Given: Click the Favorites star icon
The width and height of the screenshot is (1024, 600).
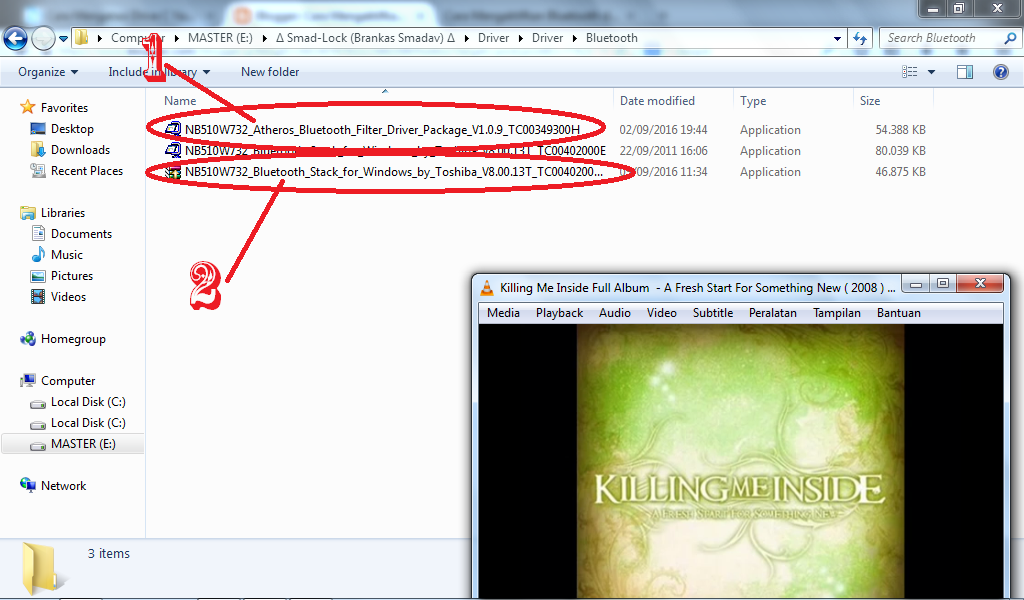Looking at the screenshot, I should [27, 107].
